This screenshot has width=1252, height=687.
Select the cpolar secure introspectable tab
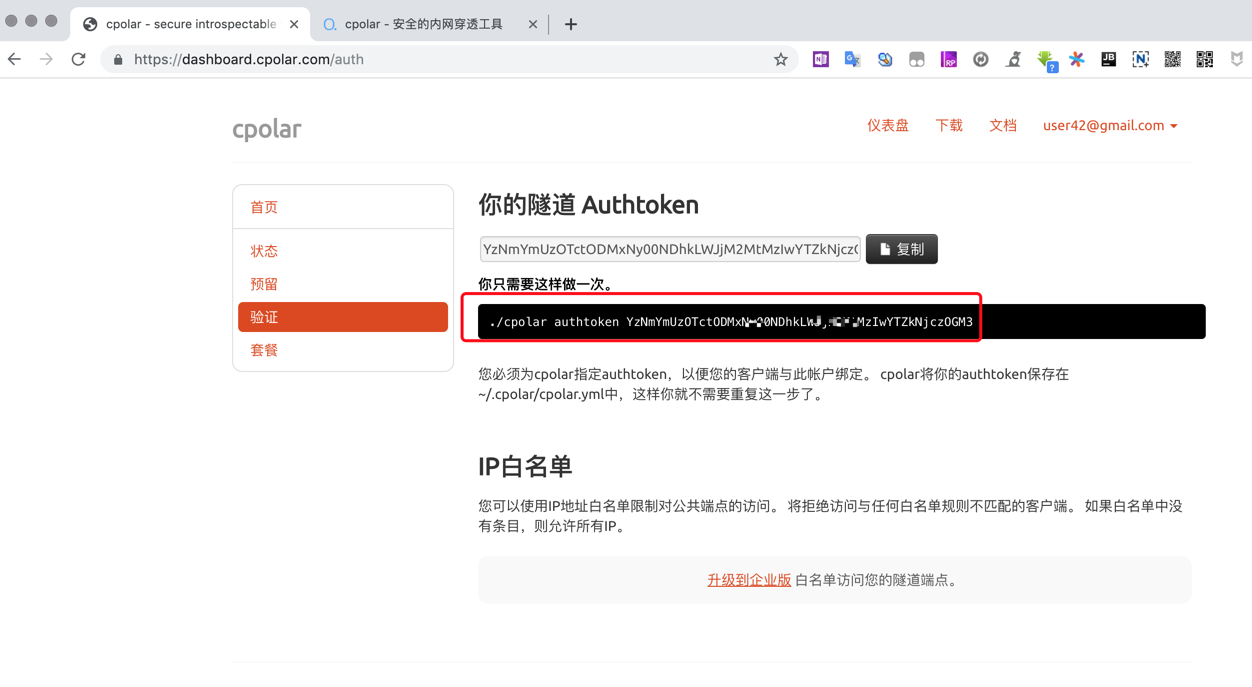coord(190,24)
